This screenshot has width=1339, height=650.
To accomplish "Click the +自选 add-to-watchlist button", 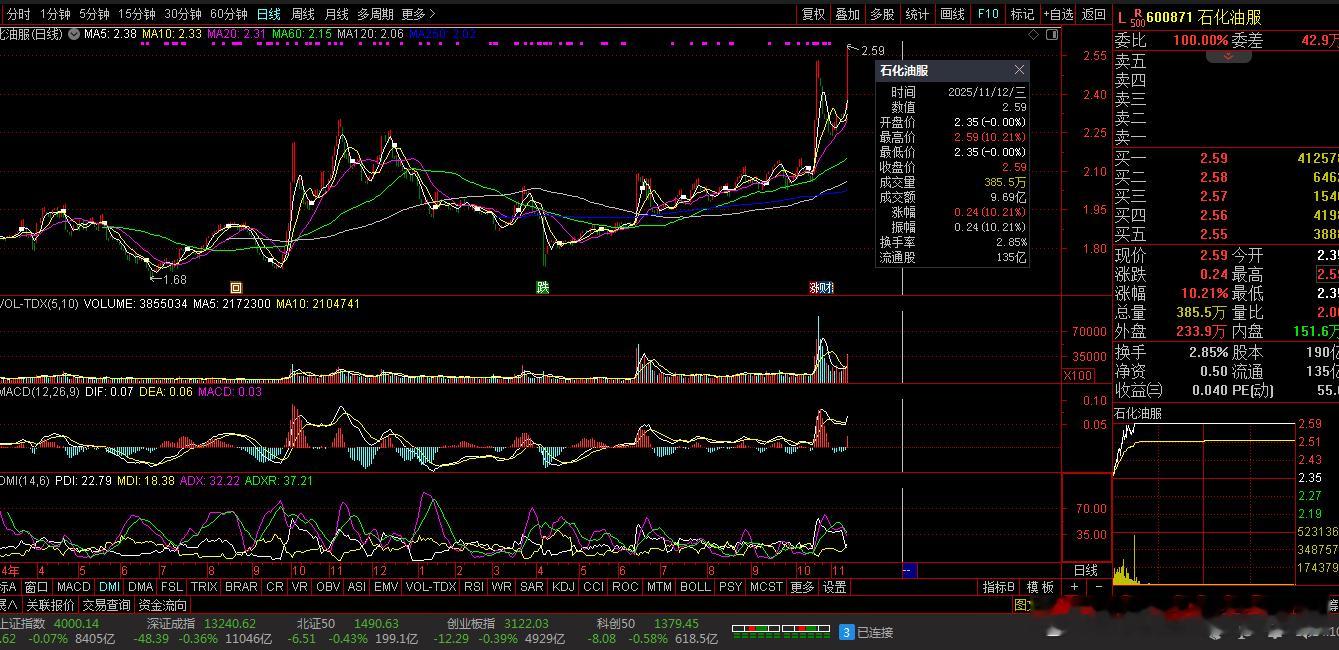I will point(1057,14).
